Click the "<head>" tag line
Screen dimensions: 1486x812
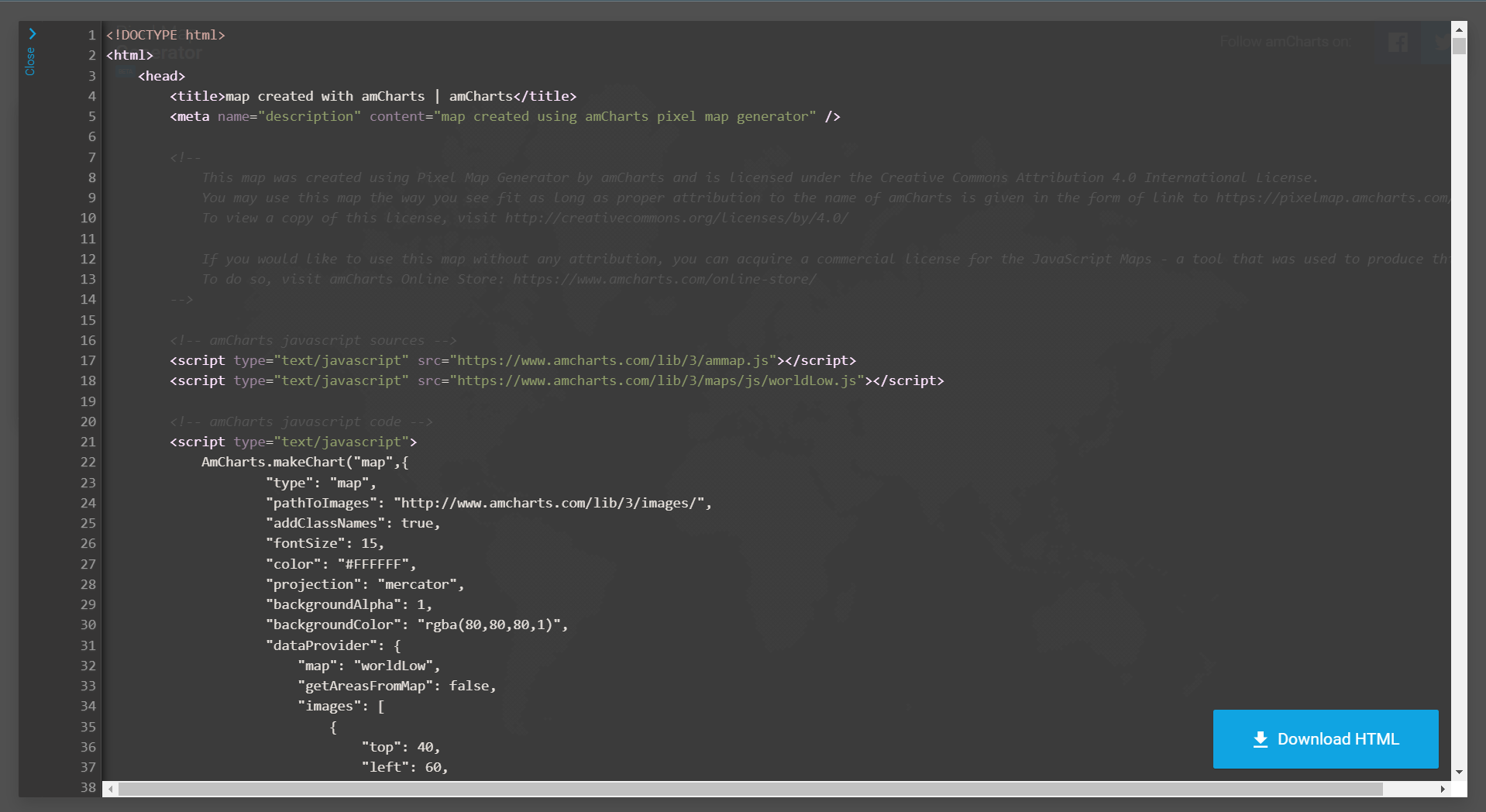161,76
